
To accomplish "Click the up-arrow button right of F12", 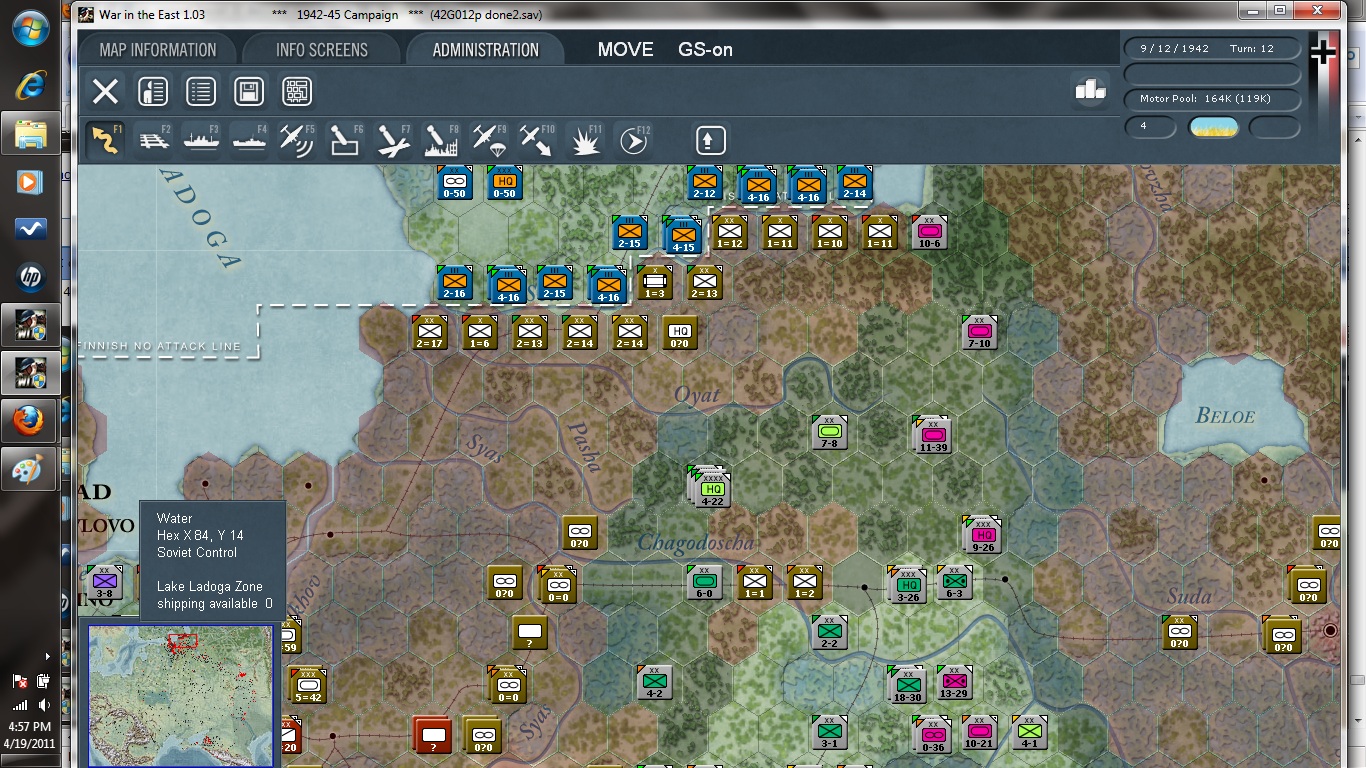I will [710, 139].
